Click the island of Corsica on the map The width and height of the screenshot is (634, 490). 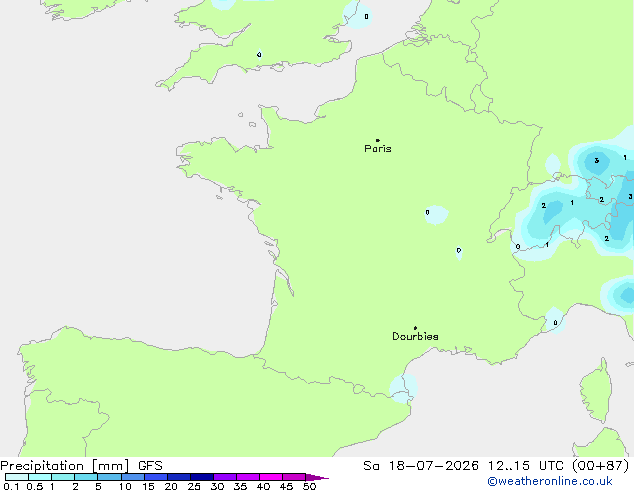(x=596, y=390)
